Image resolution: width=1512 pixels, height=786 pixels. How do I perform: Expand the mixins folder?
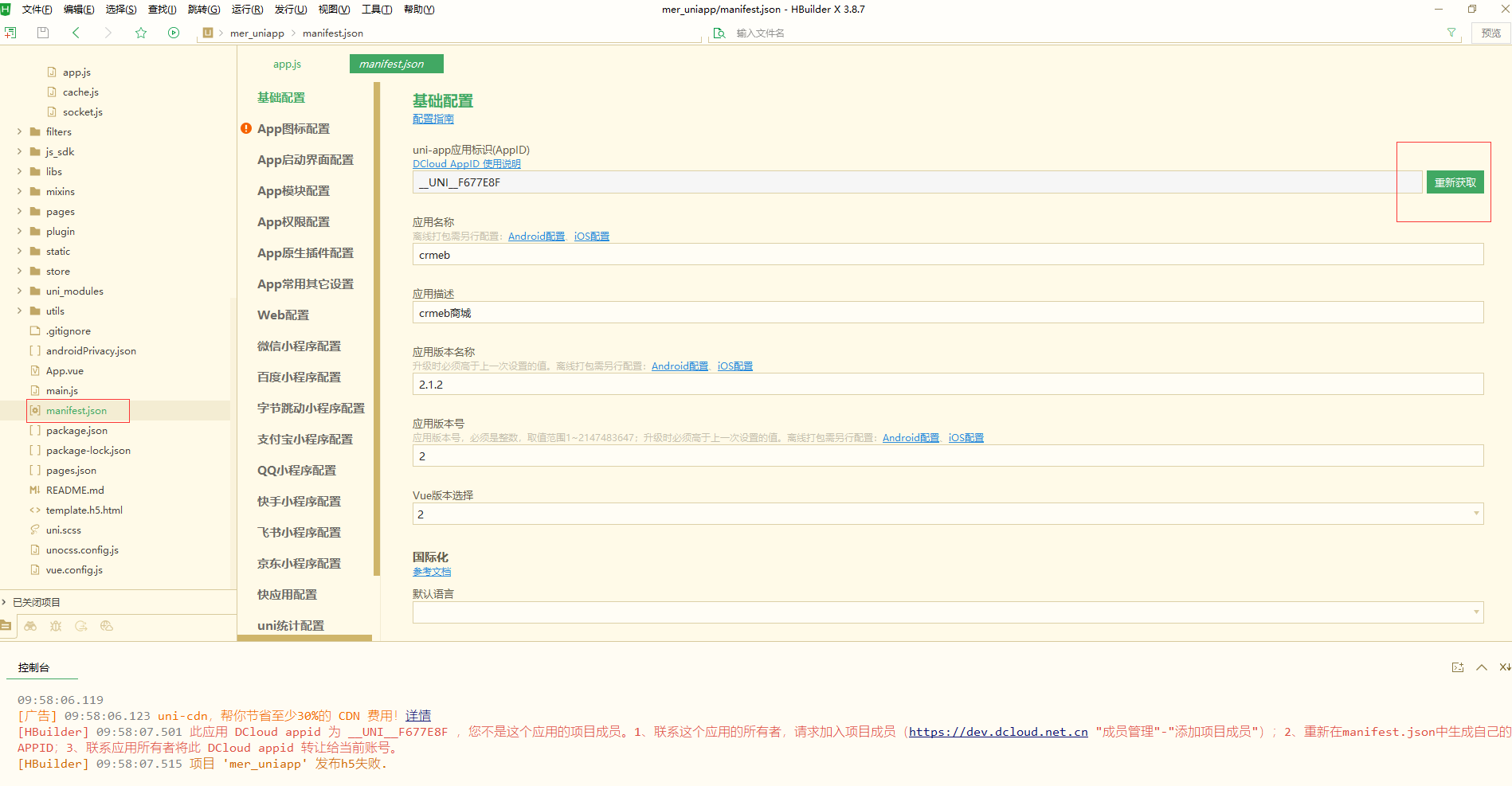coord(19,191)
